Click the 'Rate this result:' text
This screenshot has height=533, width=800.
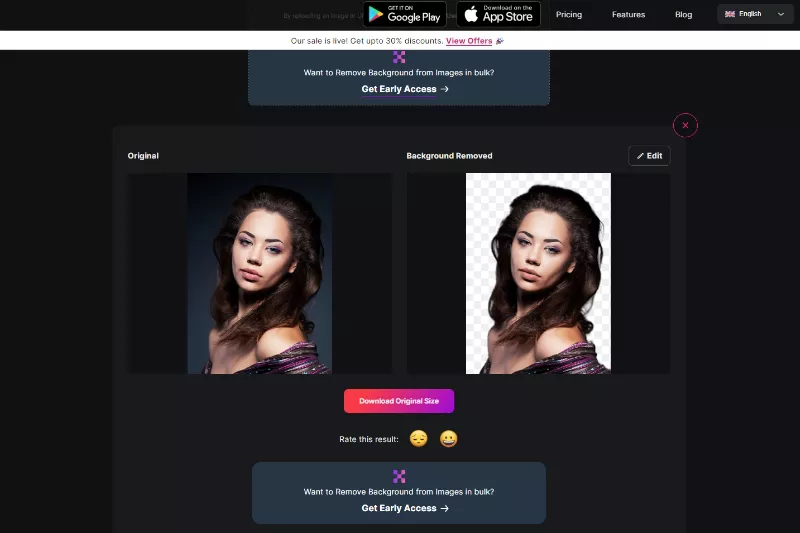369,439
